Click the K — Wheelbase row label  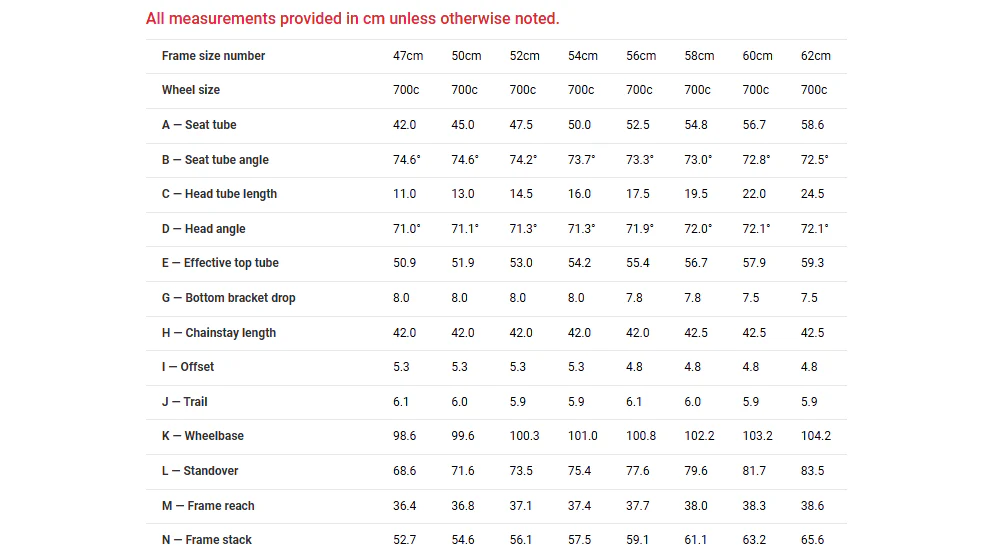203,436
